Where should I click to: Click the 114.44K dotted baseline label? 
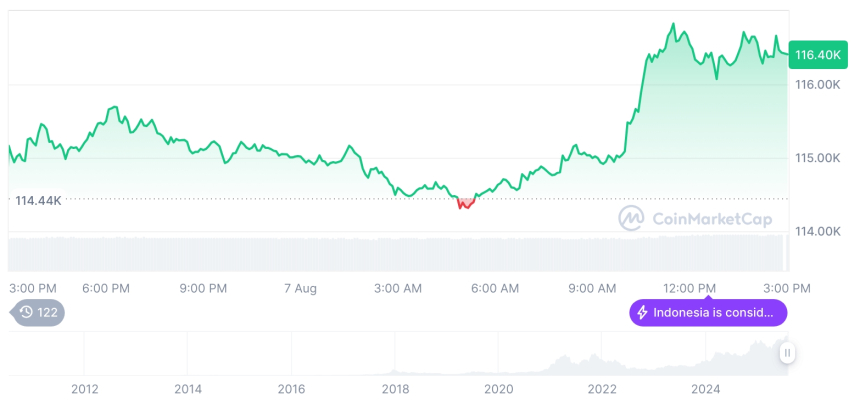(38, 200)
